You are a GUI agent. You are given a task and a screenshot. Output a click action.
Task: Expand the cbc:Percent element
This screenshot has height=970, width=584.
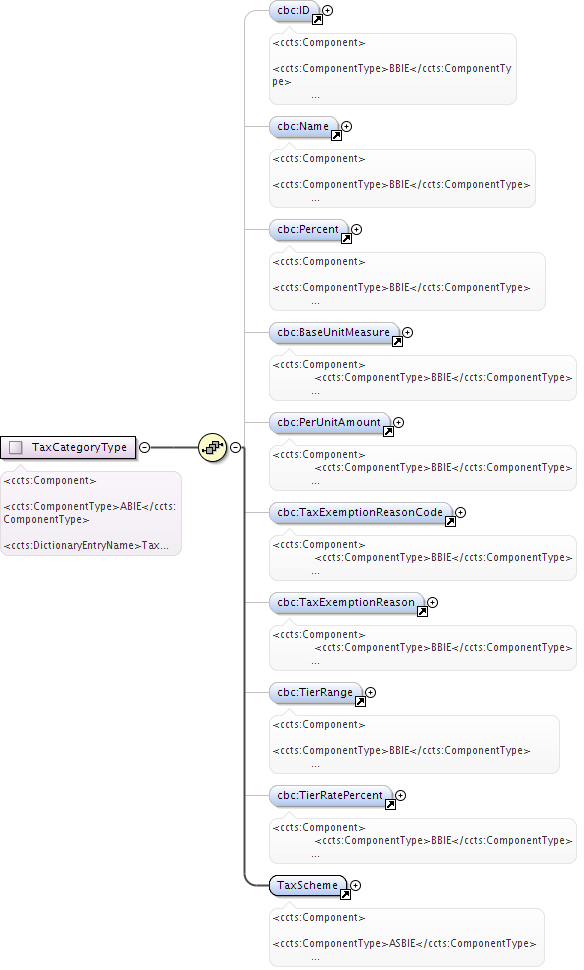(356, 230)
